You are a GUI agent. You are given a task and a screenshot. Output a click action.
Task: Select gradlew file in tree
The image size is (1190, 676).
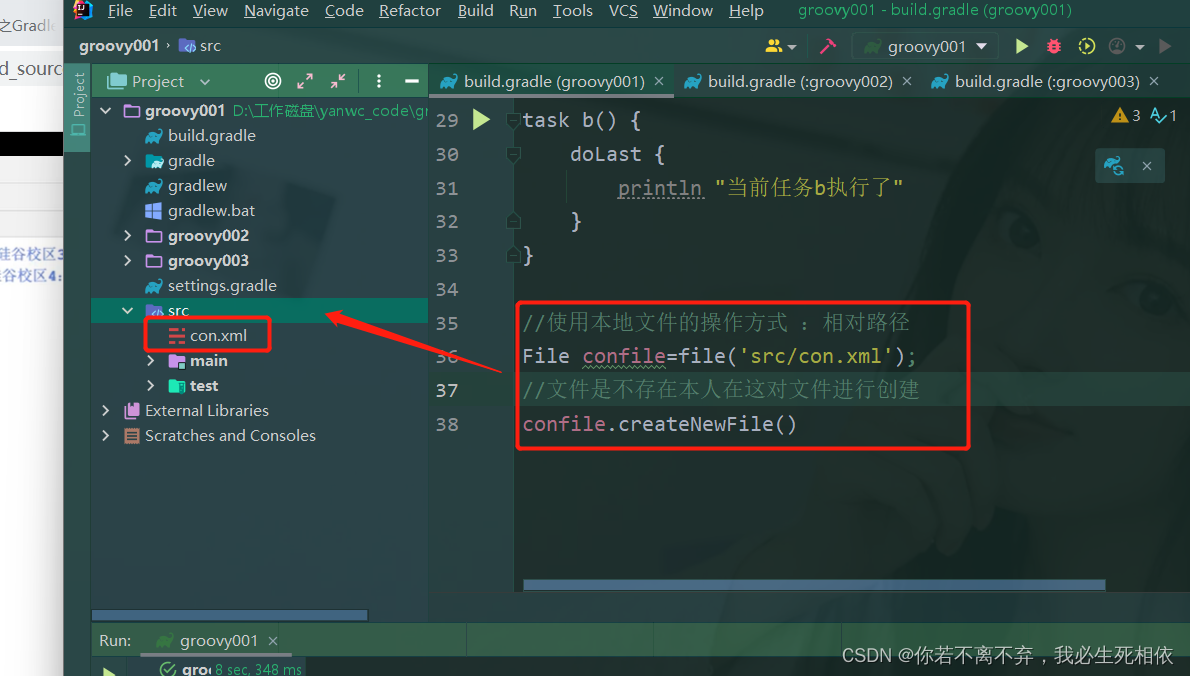point(186,186)
